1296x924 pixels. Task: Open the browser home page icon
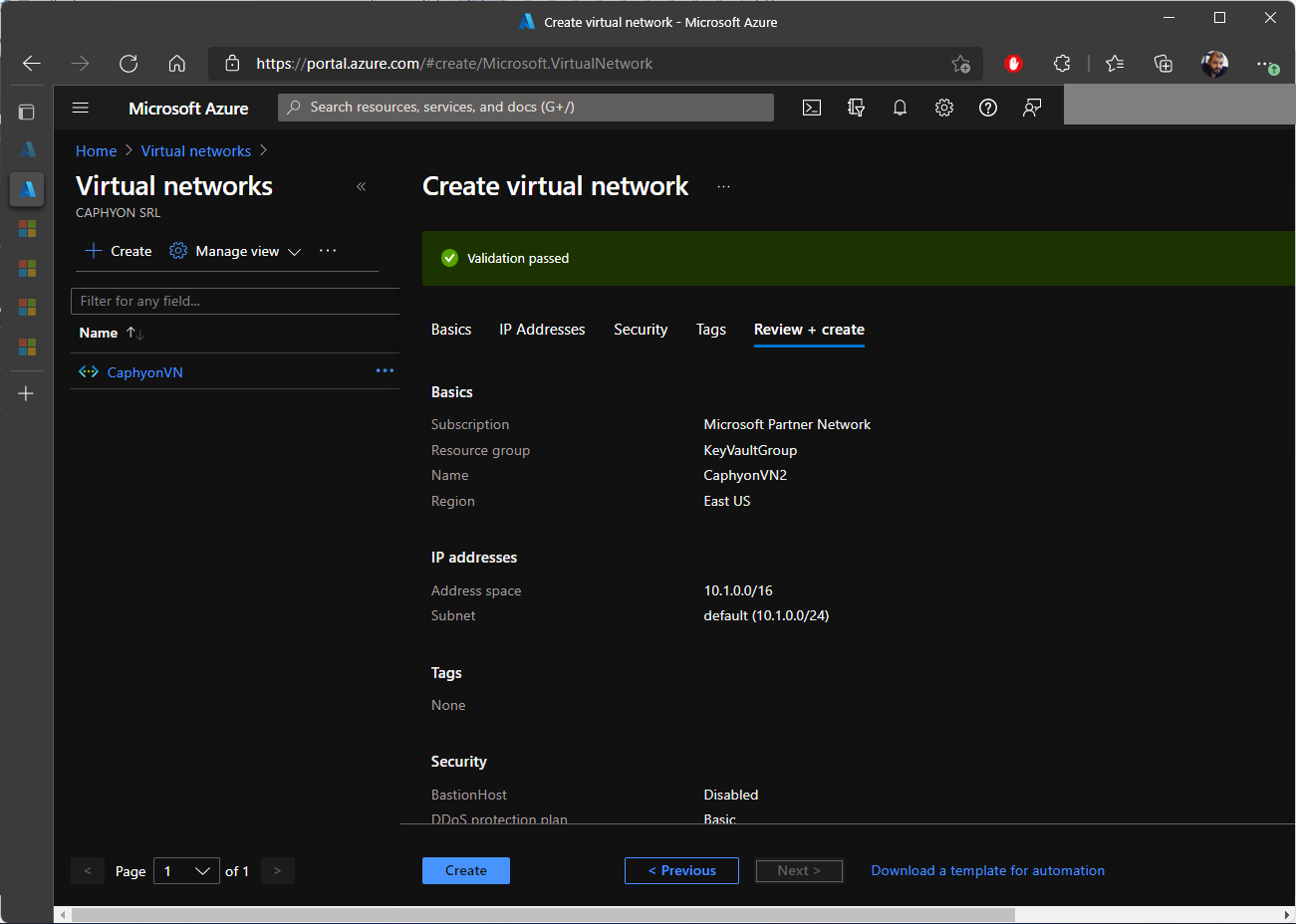click(177, 64)
